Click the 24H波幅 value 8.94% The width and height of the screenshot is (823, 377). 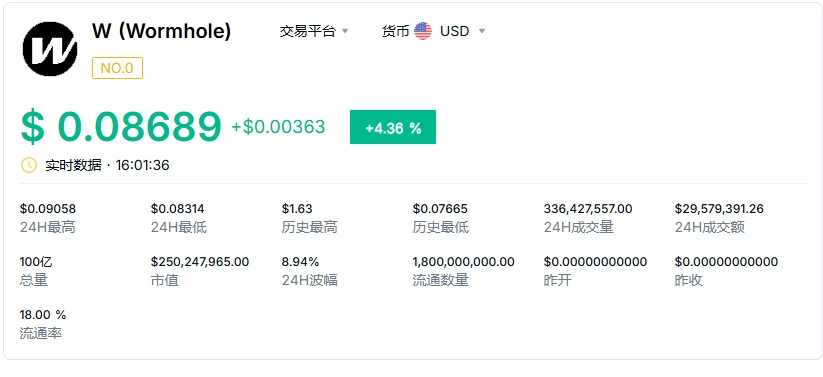tap(300, 262)
